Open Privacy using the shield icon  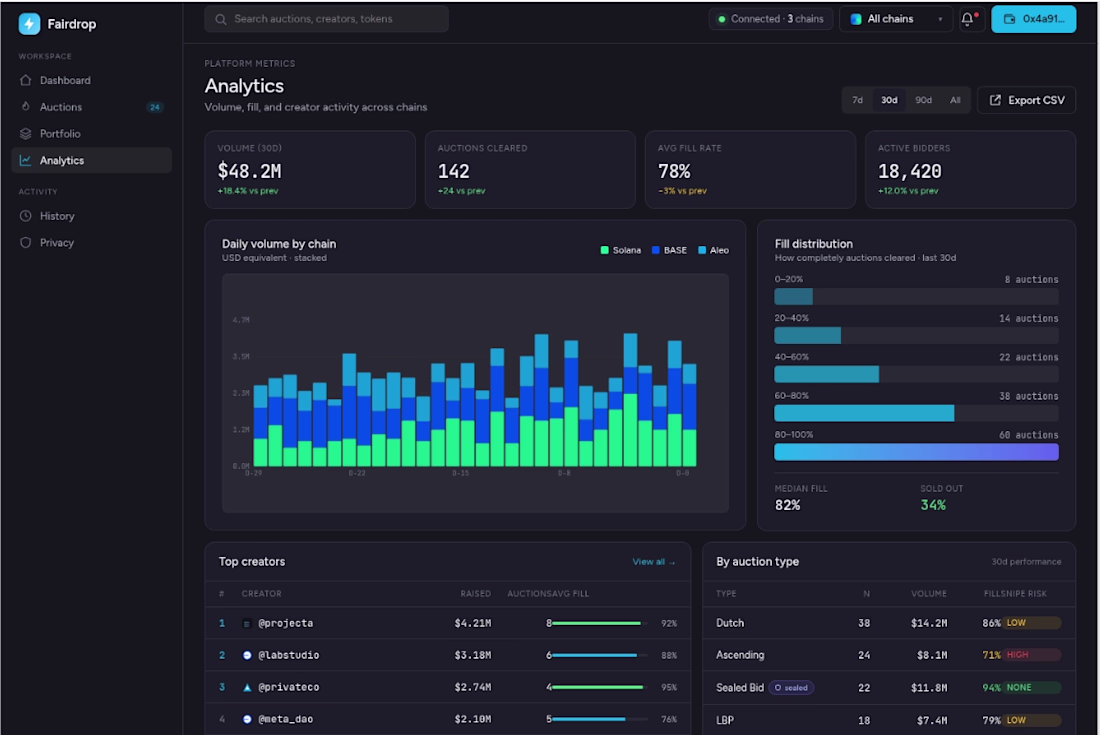click(x=26, y=243)
